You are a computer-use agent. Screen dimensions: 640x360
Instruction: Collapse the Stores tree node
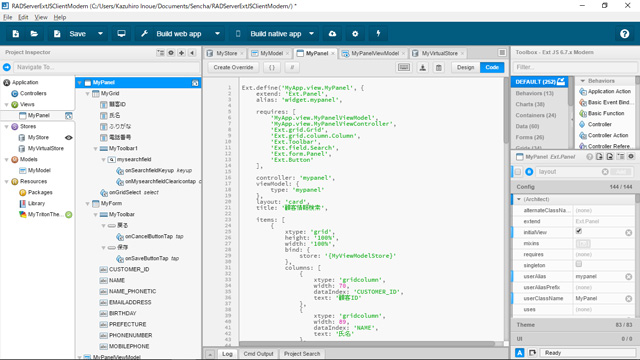pos(6,127)
